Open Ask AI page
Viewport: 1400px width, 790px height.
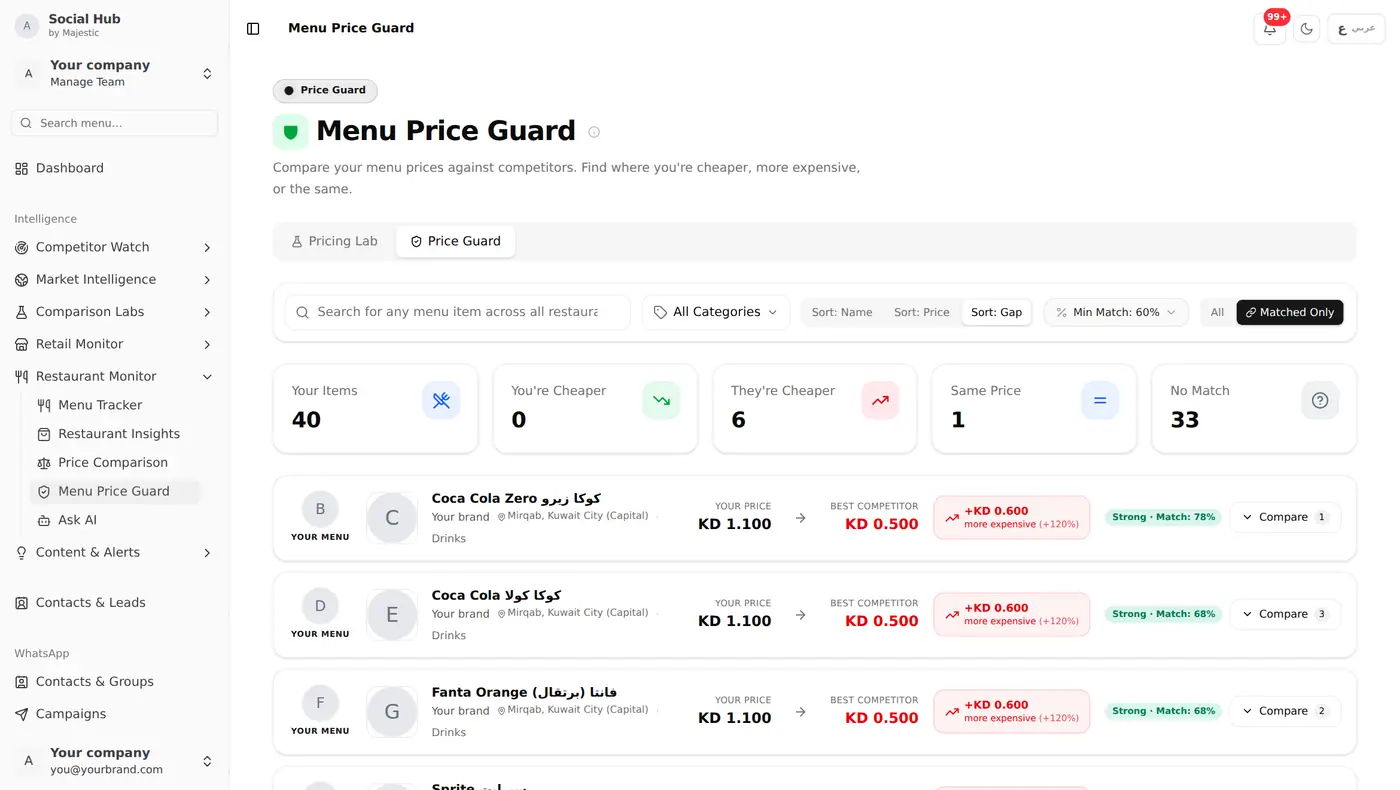click(115, 520)
